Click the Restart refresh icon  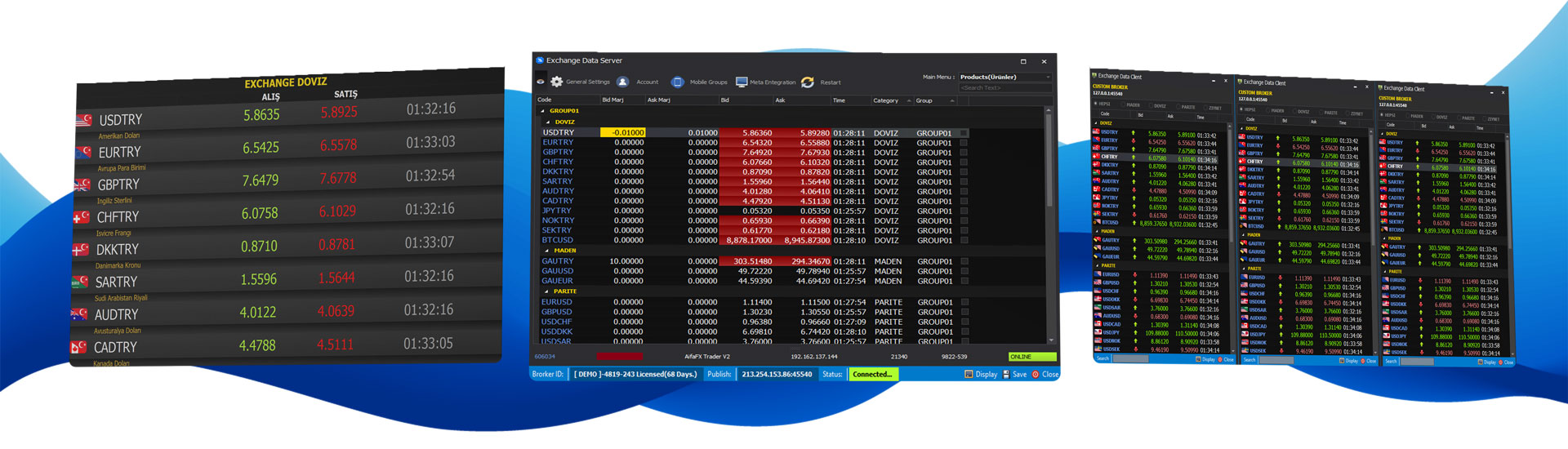(808, 82)
